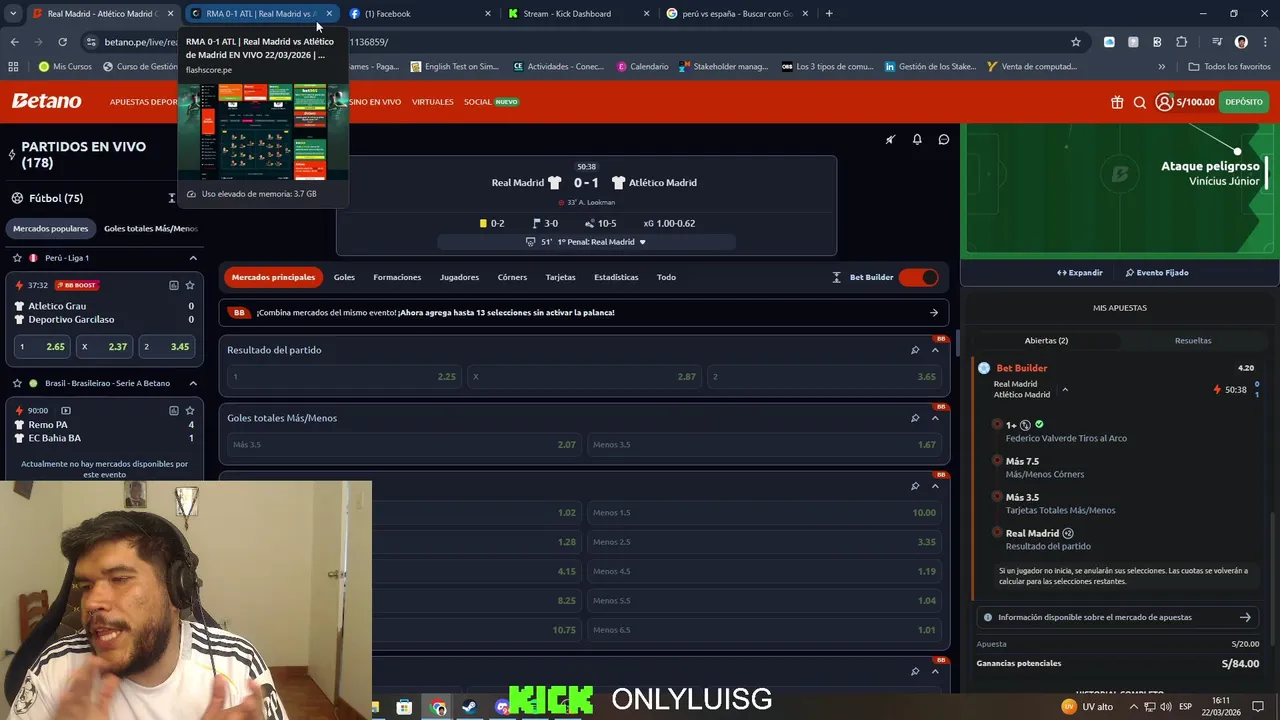Open the Chrome tab search dropdown arrow
The height and width of the screenshot is (720, 1280).
pos(14,14)
